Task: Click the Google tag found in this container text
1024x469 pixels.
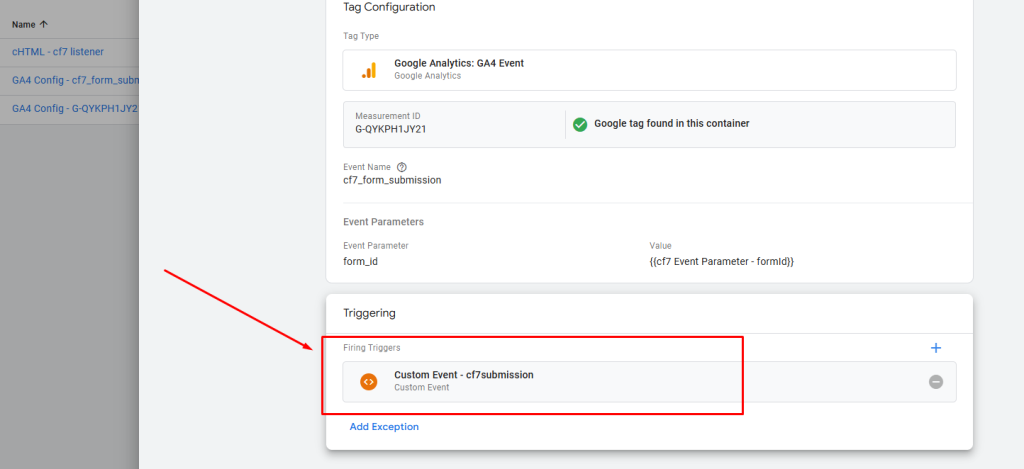Action: click(x=671, y=123)
